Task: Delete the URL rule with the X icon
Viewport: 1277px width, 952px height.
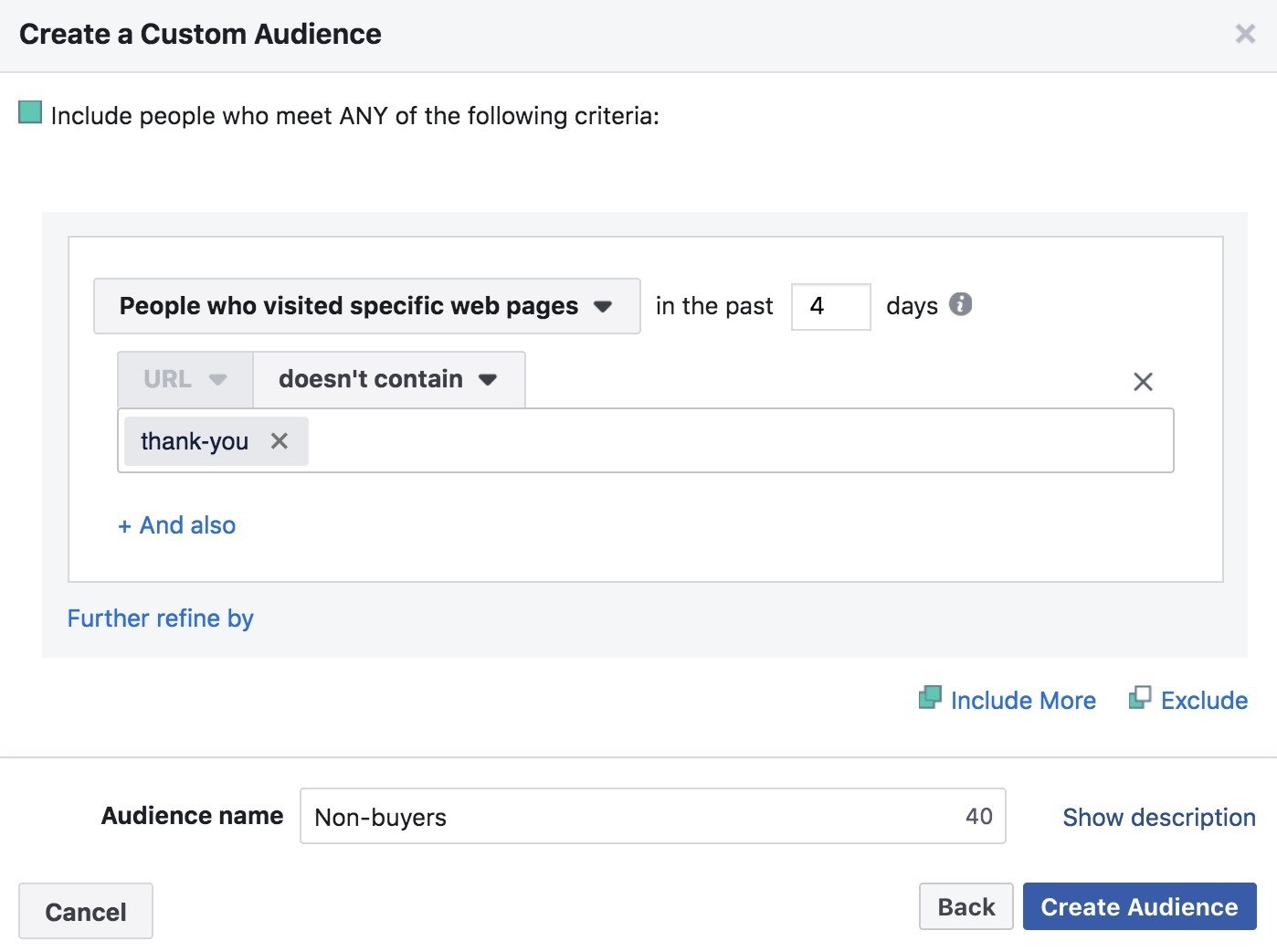Action: click(1143, 382)
